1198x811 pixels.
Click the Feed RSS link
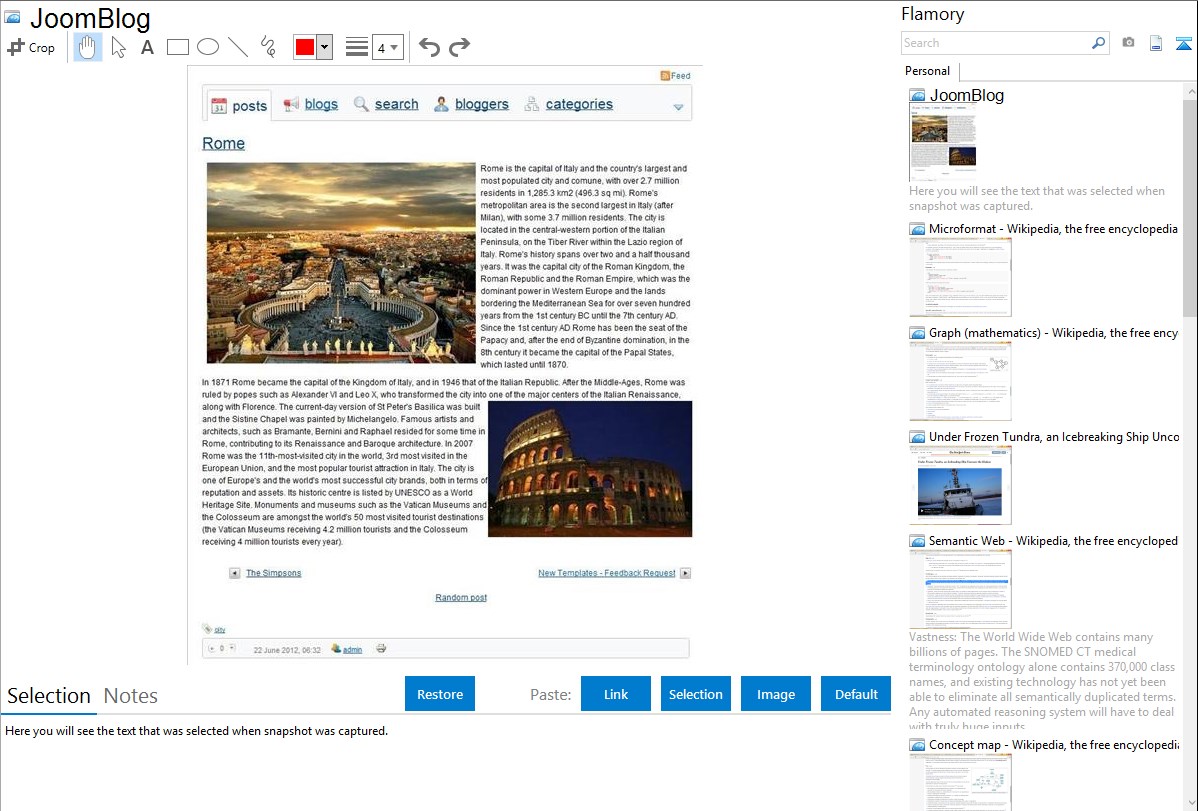point(675,76)
